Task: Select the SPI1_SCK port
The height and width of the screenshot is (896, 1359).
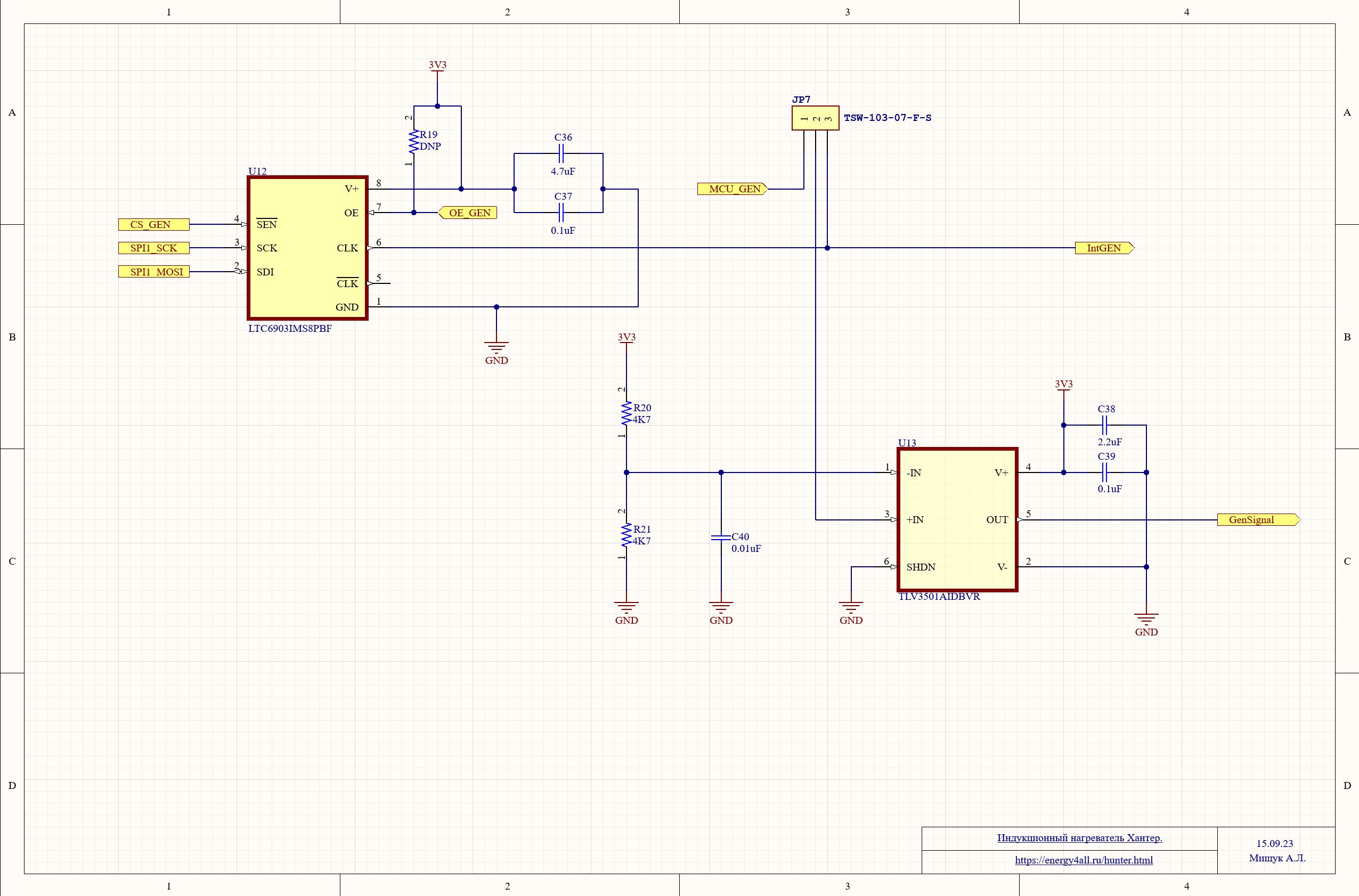Action: (154, 248)
